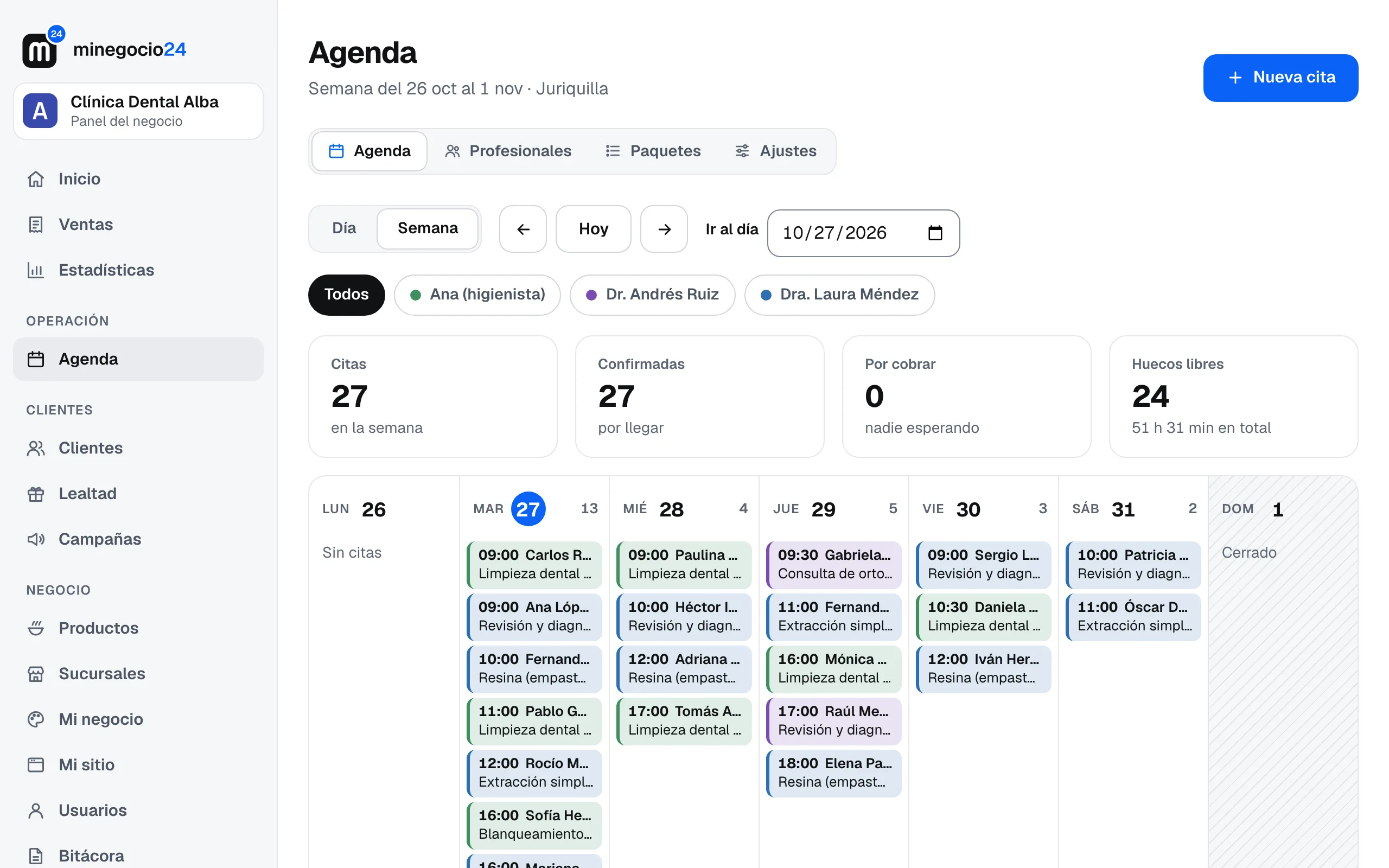Filter by Ana (higienista)

[477, 295]
